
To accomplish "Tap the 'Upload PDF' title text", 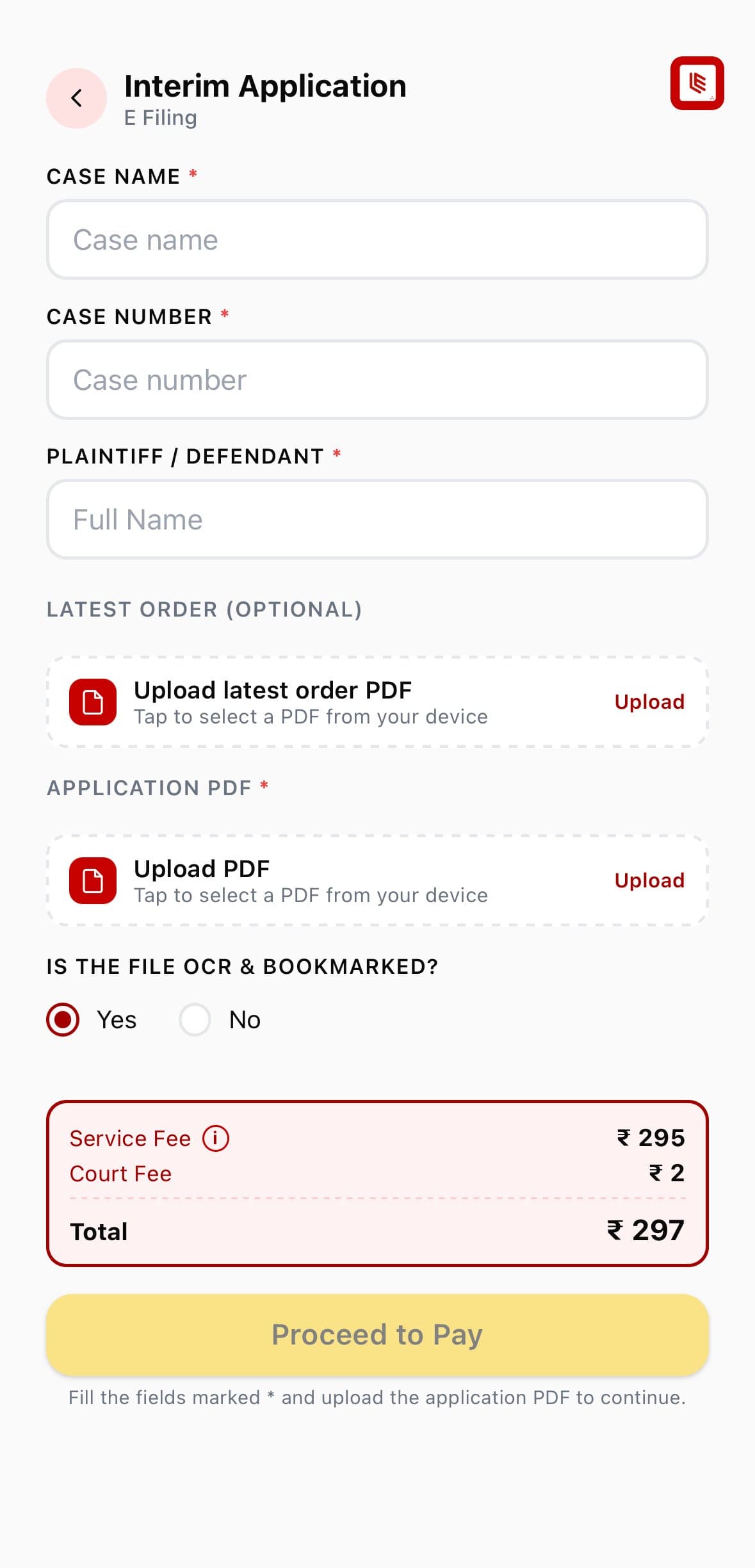I will pos(202,869).
